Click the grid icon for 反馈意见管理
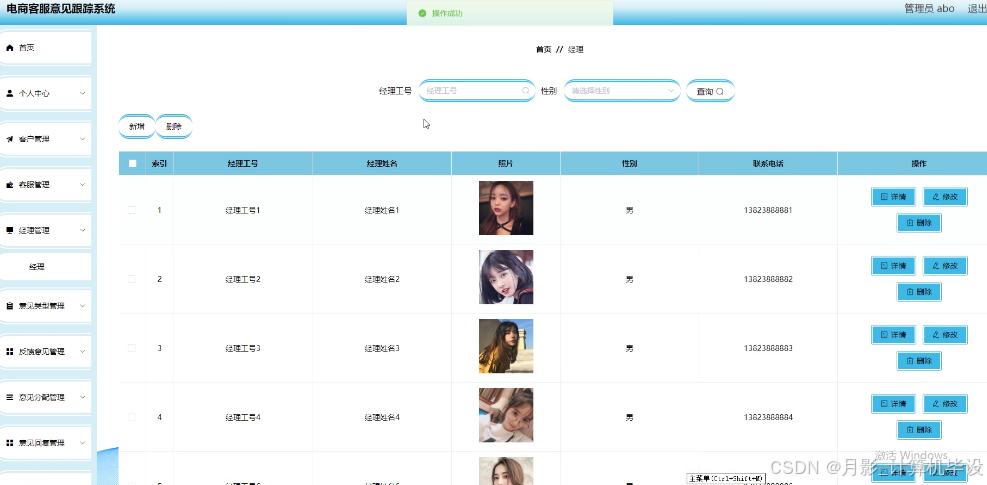The height and width of the screenshot is (485, 987). coord(9,351)
